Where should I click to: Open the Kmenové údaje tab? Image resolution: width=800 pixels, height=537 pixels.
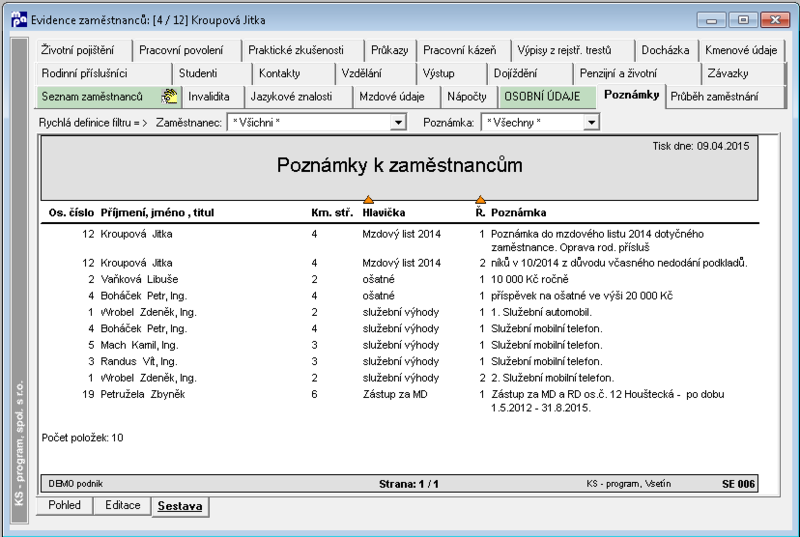(x=741, y=50)
